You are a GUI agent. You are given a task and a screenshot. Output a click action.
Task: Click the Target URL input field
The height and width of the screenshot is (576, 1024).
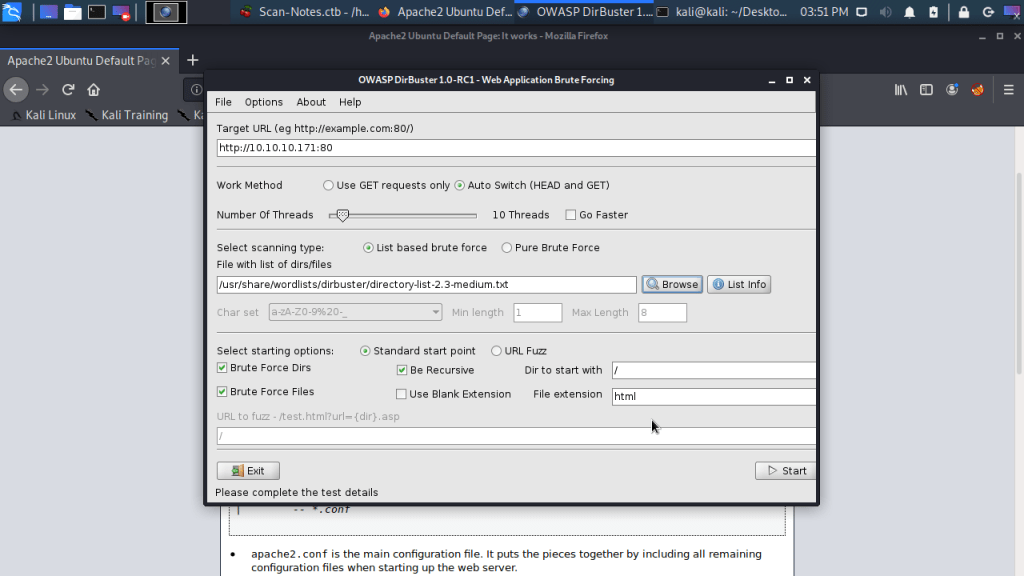point(515,148)
